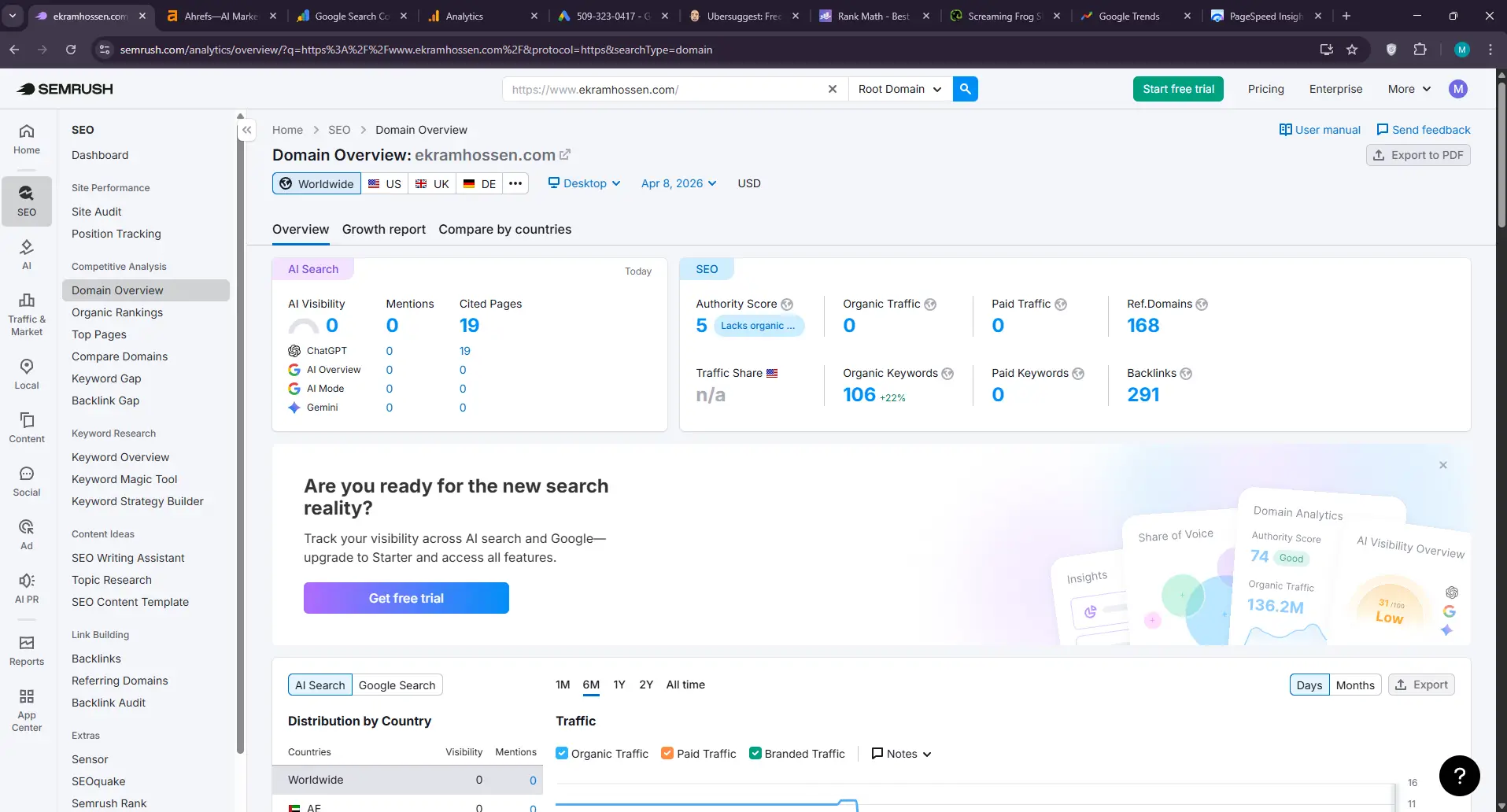1507x812 pixels.
Task: Select the Days view toggle
Action: point(1309,685)
